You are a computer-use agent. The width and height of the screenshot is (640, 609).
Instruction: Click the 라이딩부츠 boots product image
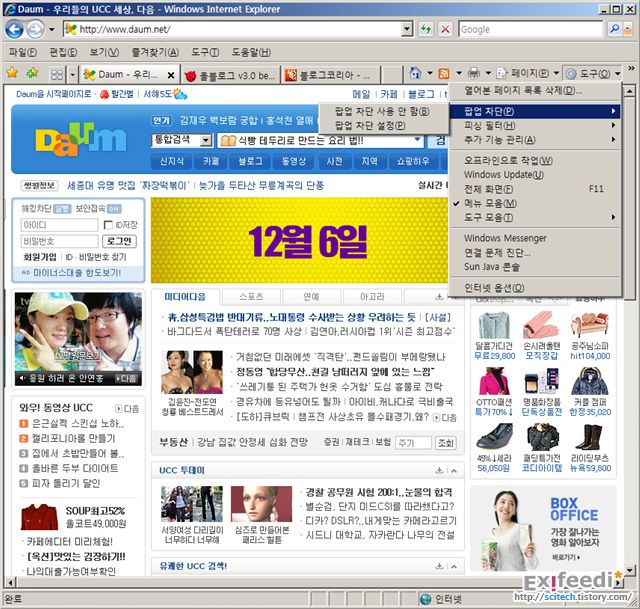pos(590,437)
